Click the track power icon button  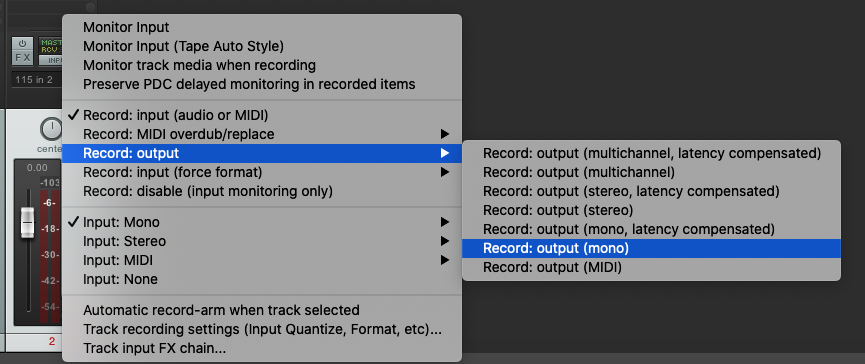click(x=22, y=44)
